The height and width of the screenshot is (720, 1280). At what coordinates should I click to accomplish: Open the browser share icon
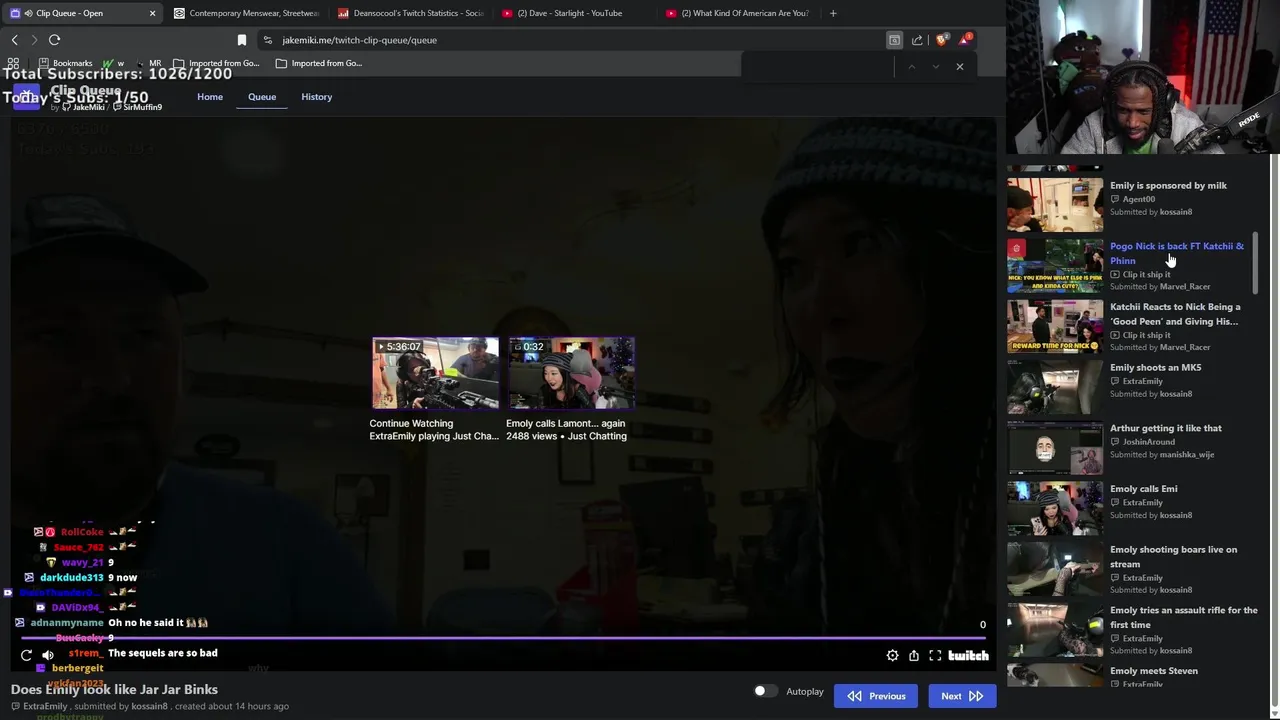coord(917,40)
